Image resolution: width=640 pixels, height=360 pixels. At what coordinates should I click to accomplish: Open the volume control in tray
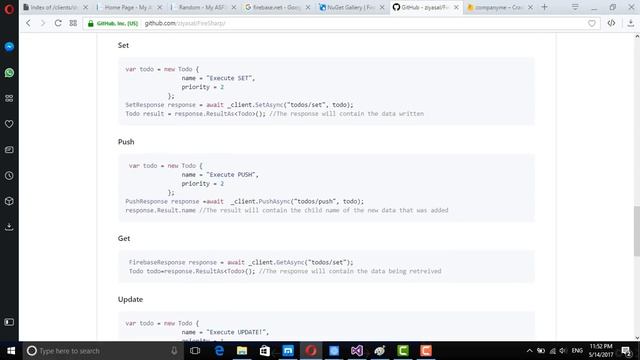pyautogui.click(x=563, y=351)
